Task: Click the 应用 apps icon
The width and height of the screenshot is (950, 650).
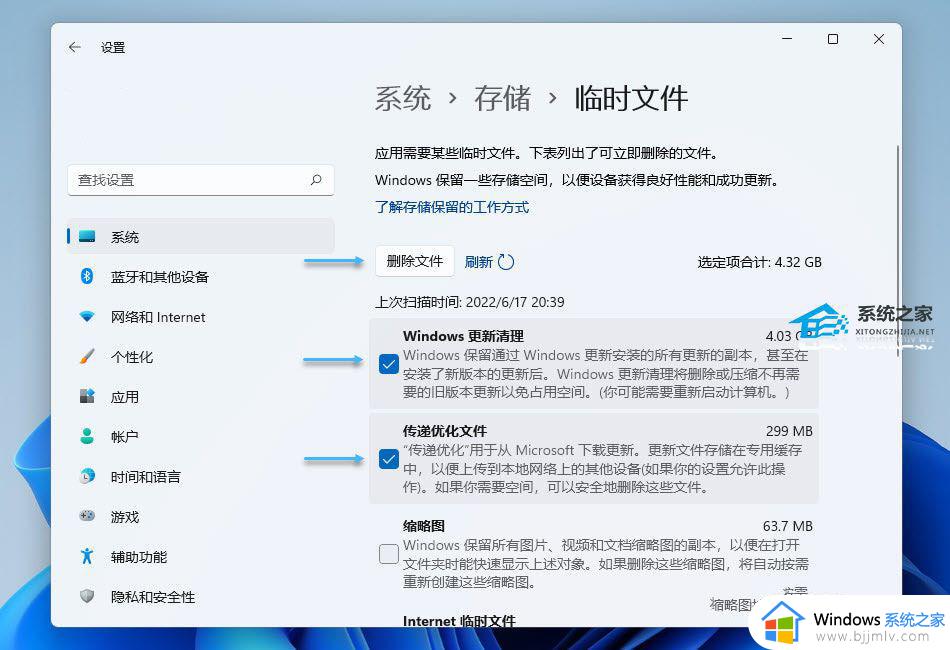Action: pyautogui.click(x=87, y=396)
